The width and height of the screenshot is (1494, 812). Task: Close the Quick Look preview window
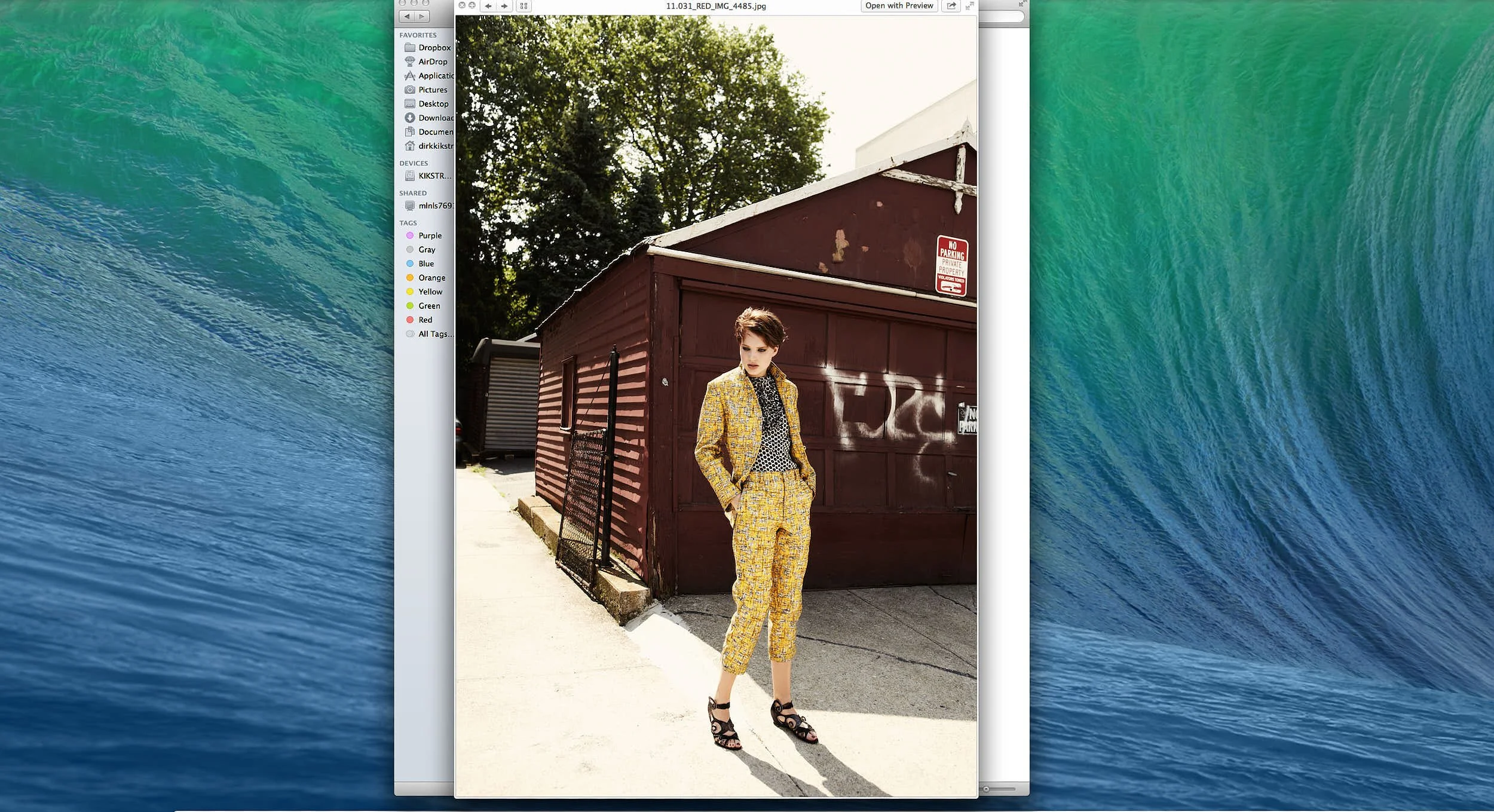coord(462,5)
